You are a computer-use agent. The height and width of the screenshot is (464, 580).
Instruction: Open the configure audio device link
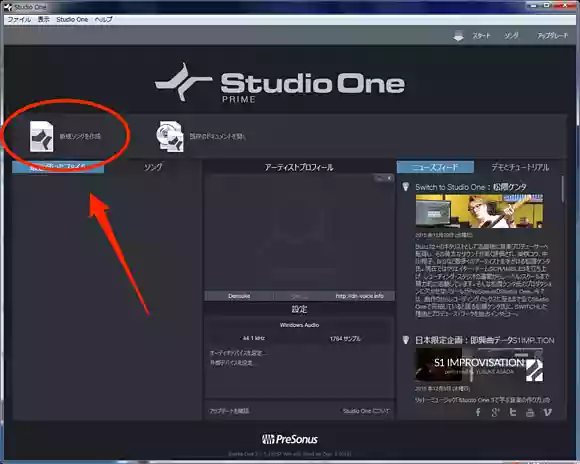point(238,353)
